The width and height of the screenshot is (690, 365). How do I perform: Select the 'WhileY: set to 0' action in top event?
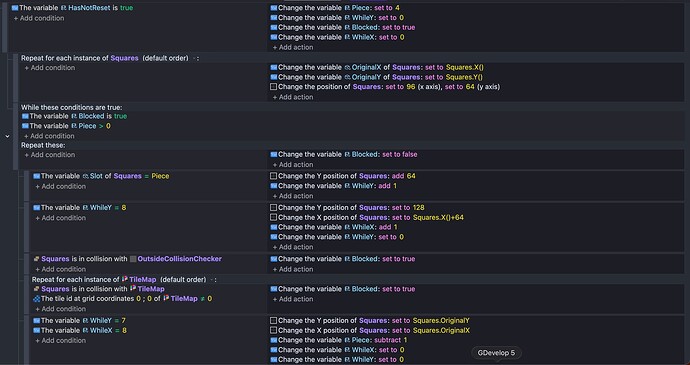(337, 18)
